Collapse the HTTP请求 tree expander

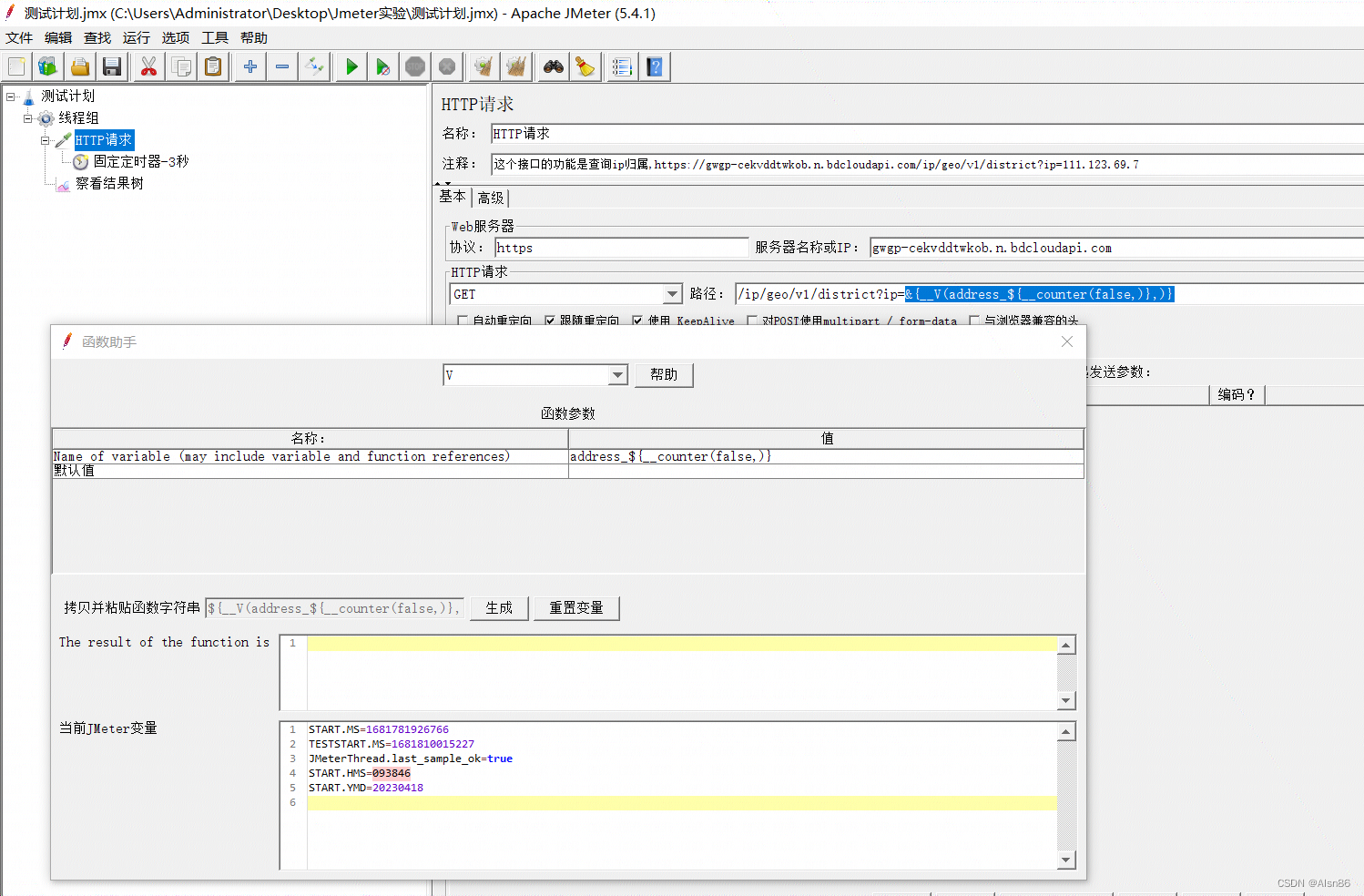point(46,140)
